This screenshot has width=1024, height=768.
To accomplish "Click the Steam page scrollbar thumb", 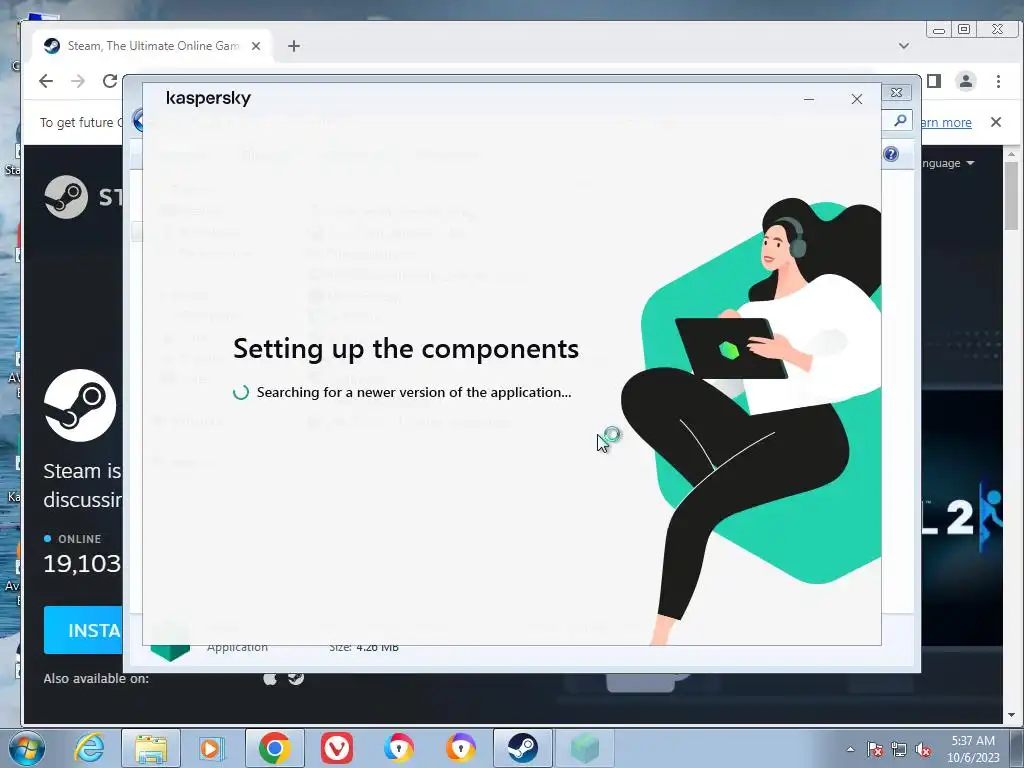I will tap(1011, 196).
